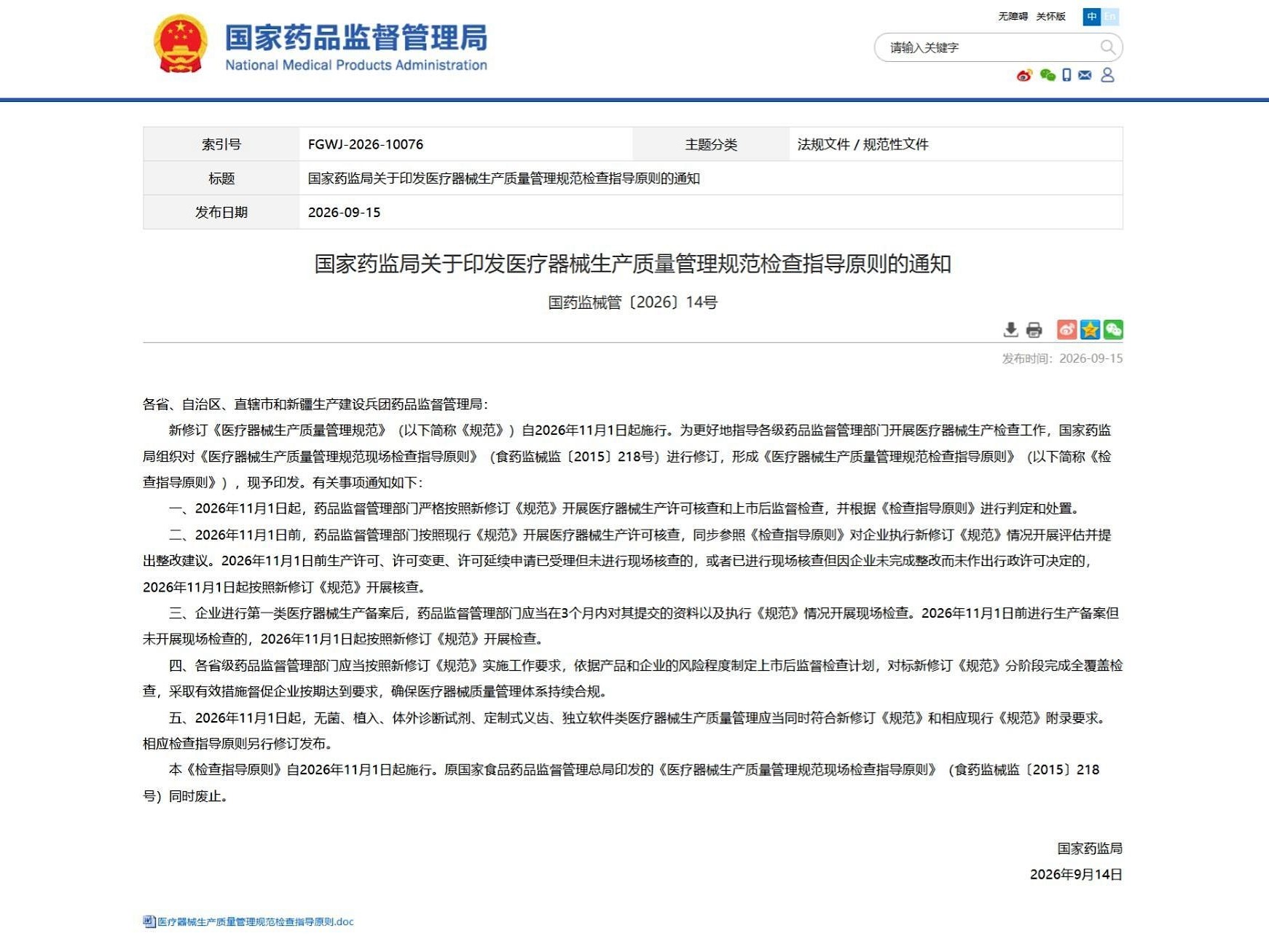Click the 发布日期 value 2026-09-15 in table
The width and height of the screenshot is (1269, 952).
(345, 212)
